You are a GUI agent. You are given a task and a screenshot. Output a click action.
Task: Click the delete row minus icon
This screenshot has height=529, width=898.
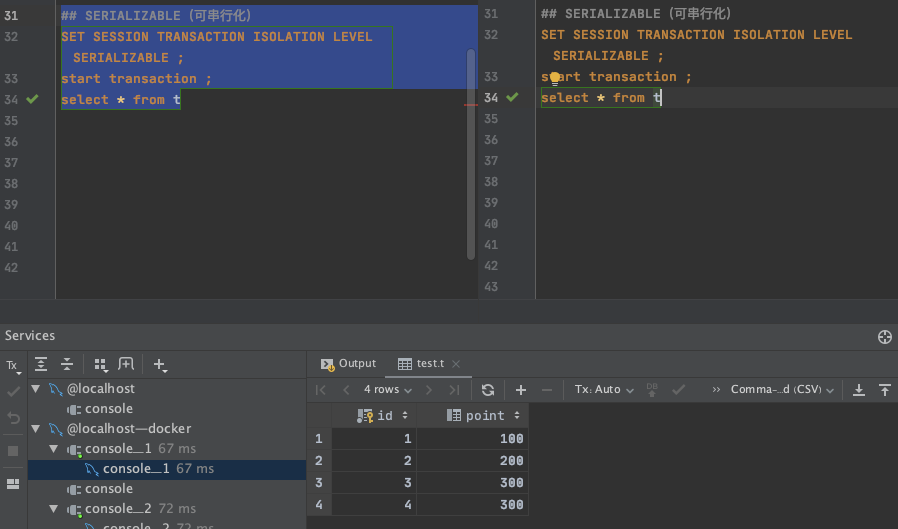(547, 390)
